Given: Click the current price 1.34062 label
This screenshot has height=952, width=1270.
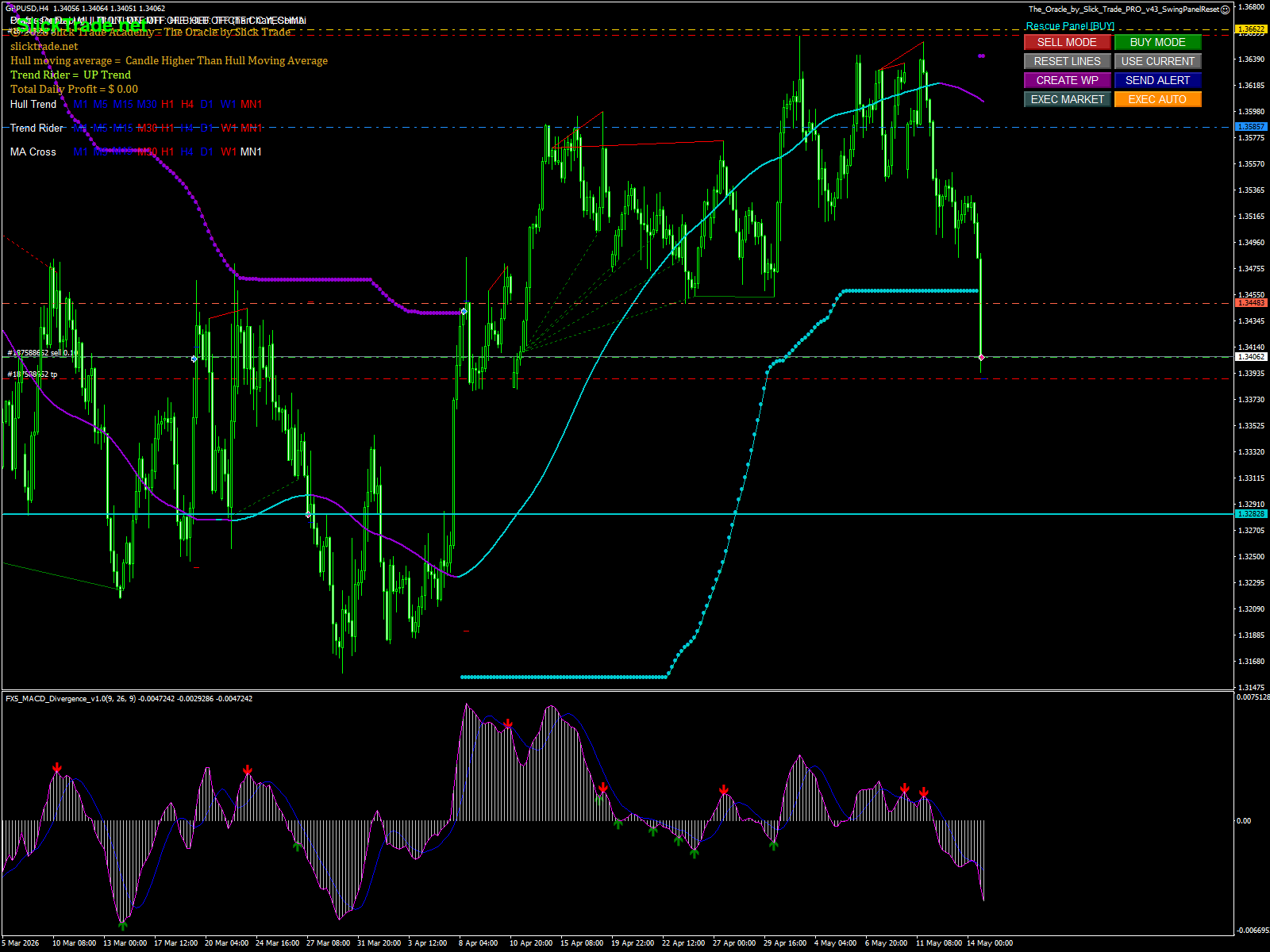Looking at the screenshot, I should click(1252, 357).
